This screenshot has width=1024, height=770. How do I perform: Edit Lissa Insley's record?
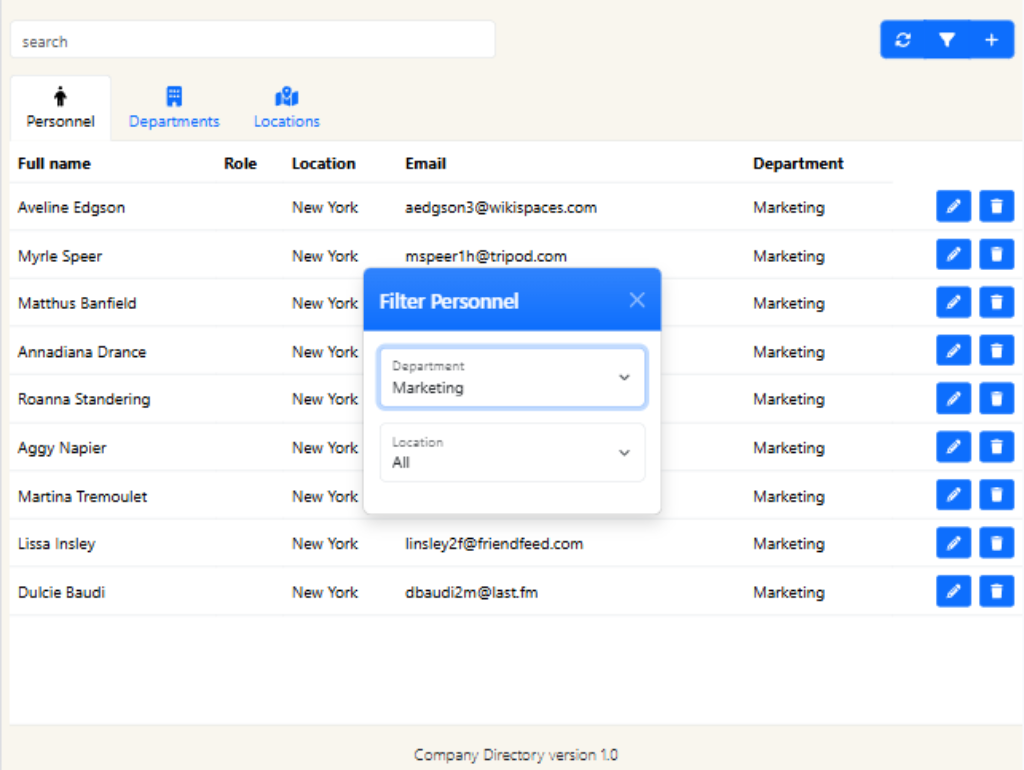[x=953, y=543]
